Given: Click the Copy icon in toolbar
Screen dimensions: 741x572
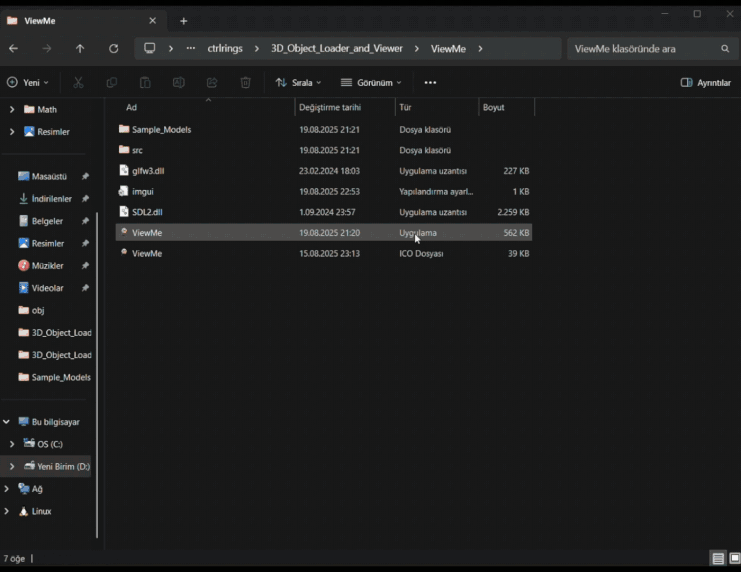Looking at the screenshot, I should pos(112,83).
